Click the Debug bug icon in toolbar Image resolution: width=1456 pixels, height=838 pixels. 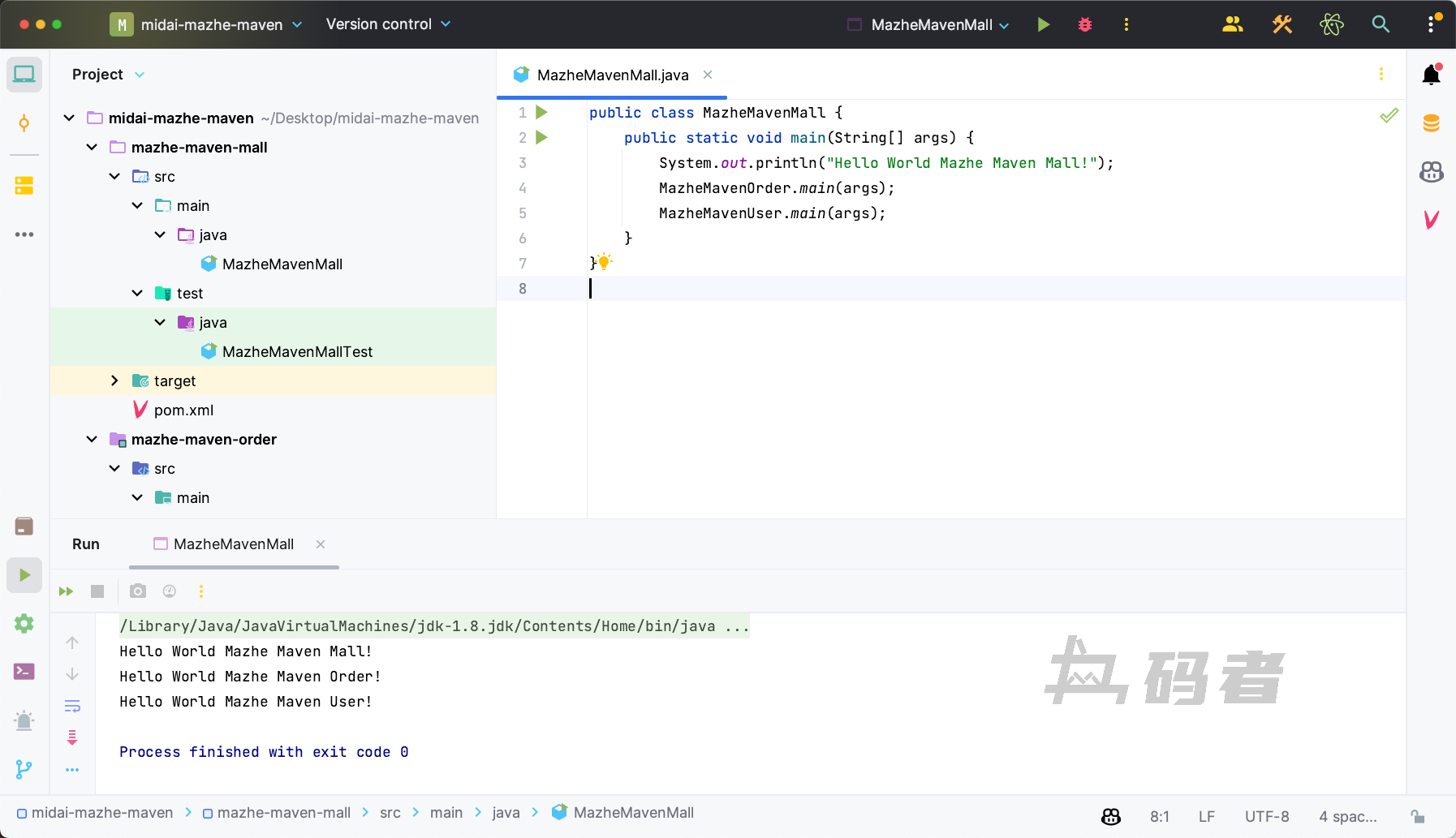coord(1084,24)
